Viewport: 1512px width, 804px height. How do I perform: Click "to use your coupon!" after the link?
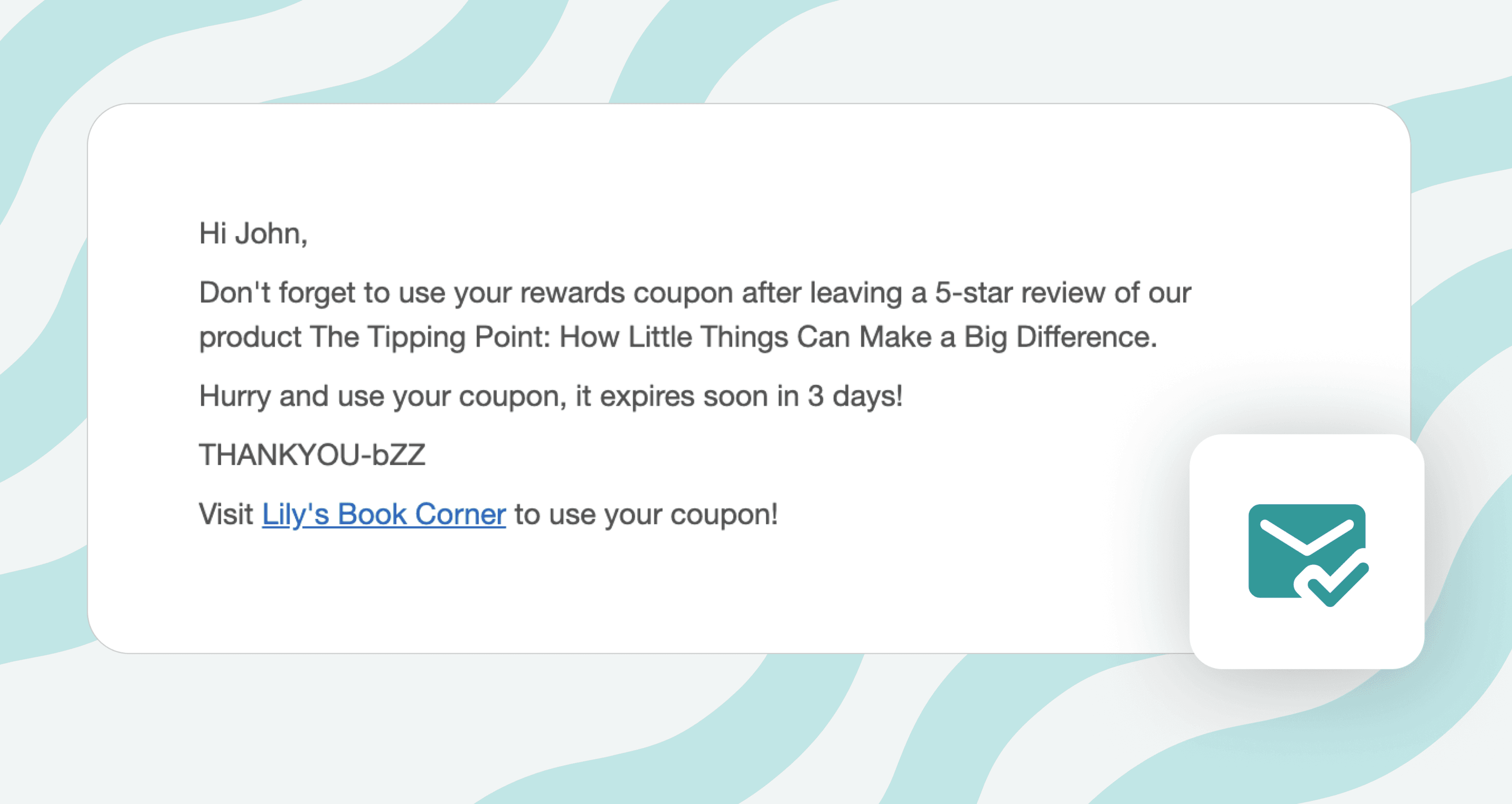click(646, 514)
